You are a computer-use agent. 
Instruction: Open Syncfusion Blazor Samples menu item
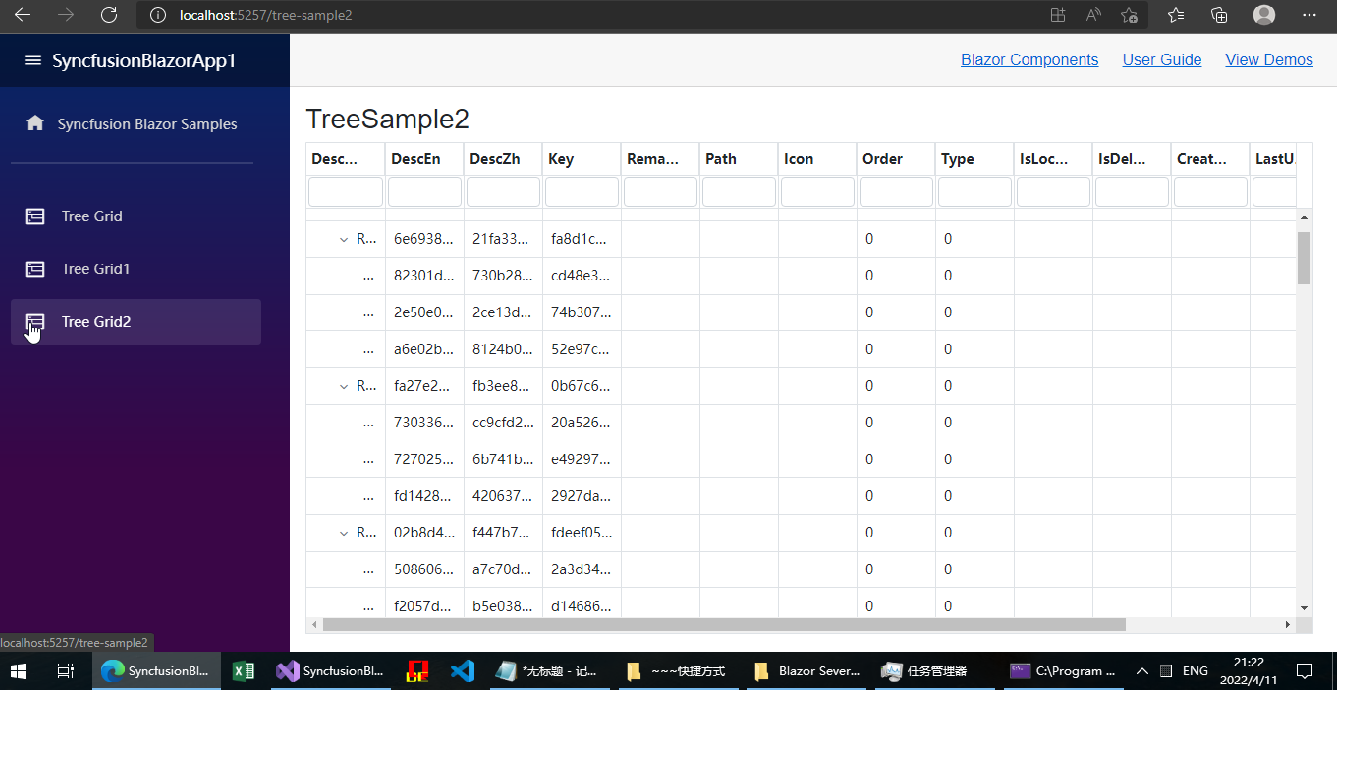(147, 124)
